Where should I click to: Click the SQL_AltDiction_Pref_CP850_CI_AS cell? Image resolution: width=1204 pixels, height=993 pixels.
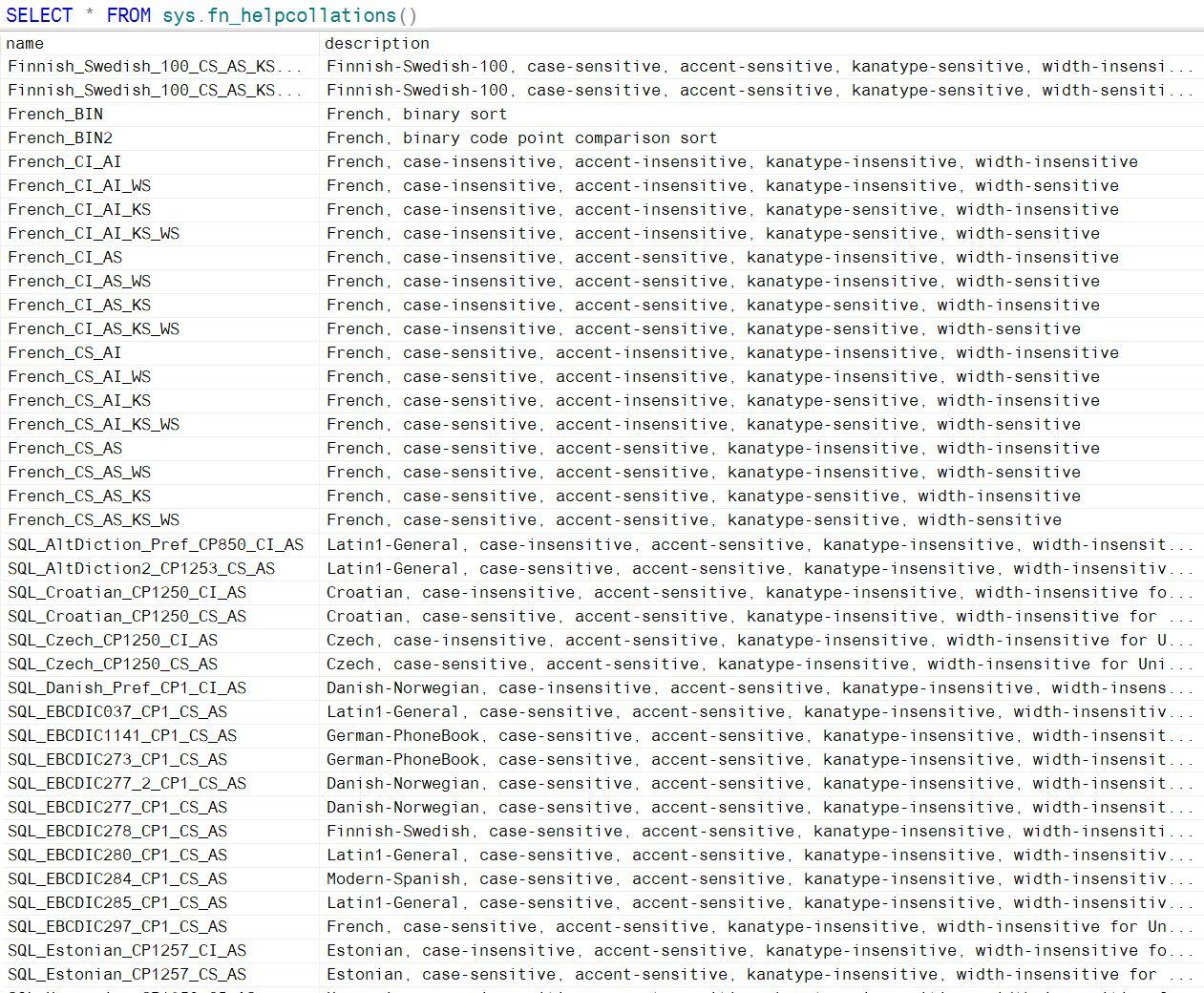coord(156,544)
